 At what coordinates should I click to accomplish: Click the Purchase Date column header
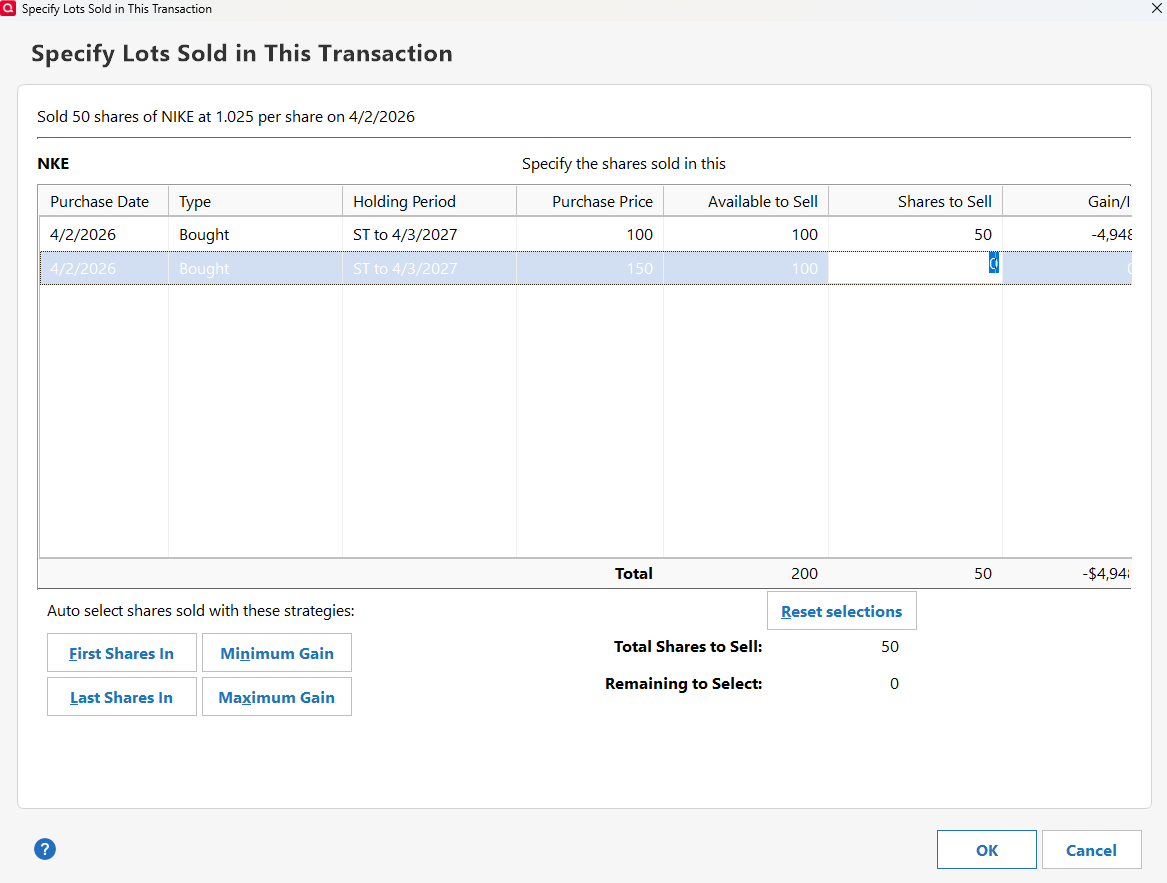[x=100, y=201]
